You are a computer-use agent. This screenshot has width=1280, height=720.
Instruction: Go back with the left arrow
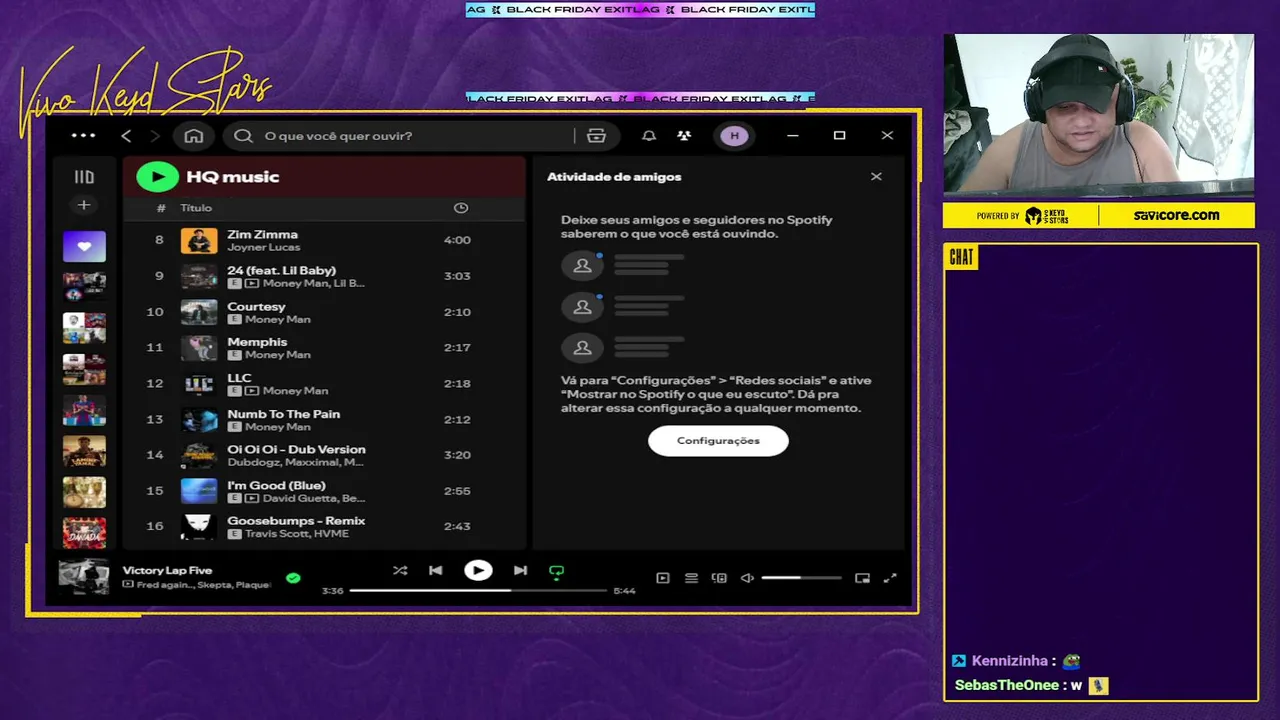tap(126, 136)
